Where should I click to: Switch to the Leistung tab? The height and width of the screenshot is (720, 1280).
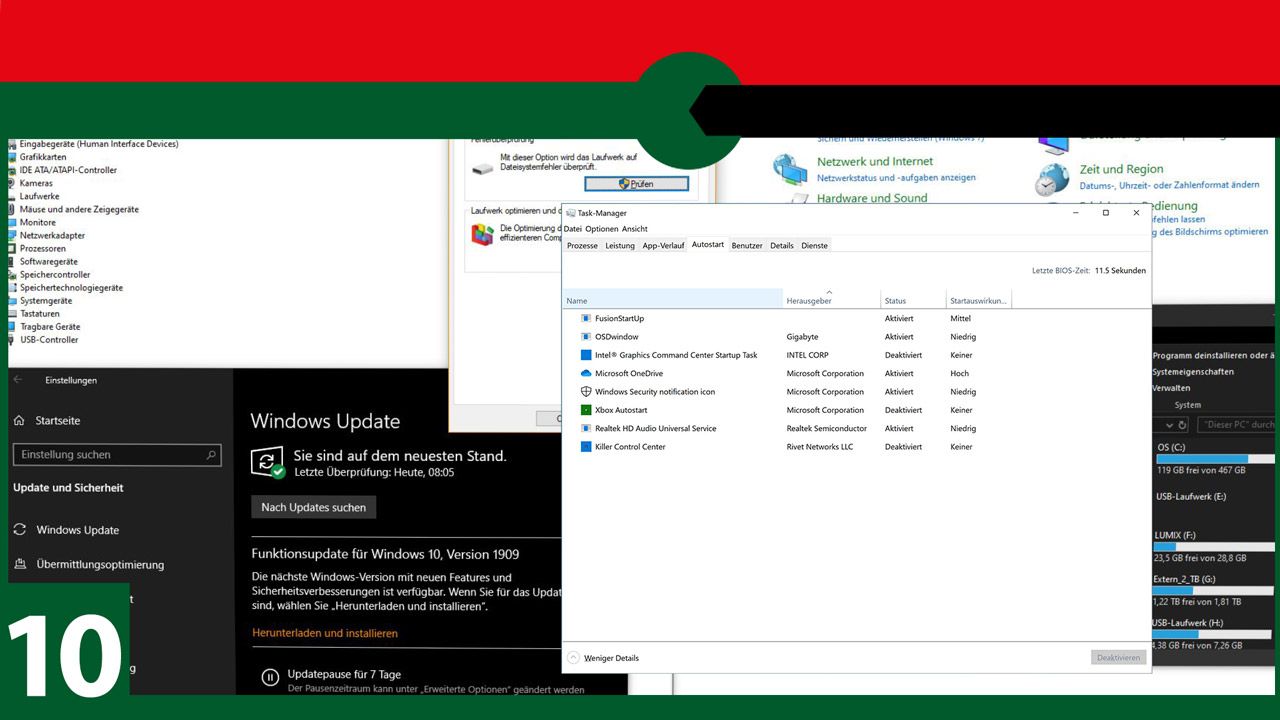[x=620, y=245]
